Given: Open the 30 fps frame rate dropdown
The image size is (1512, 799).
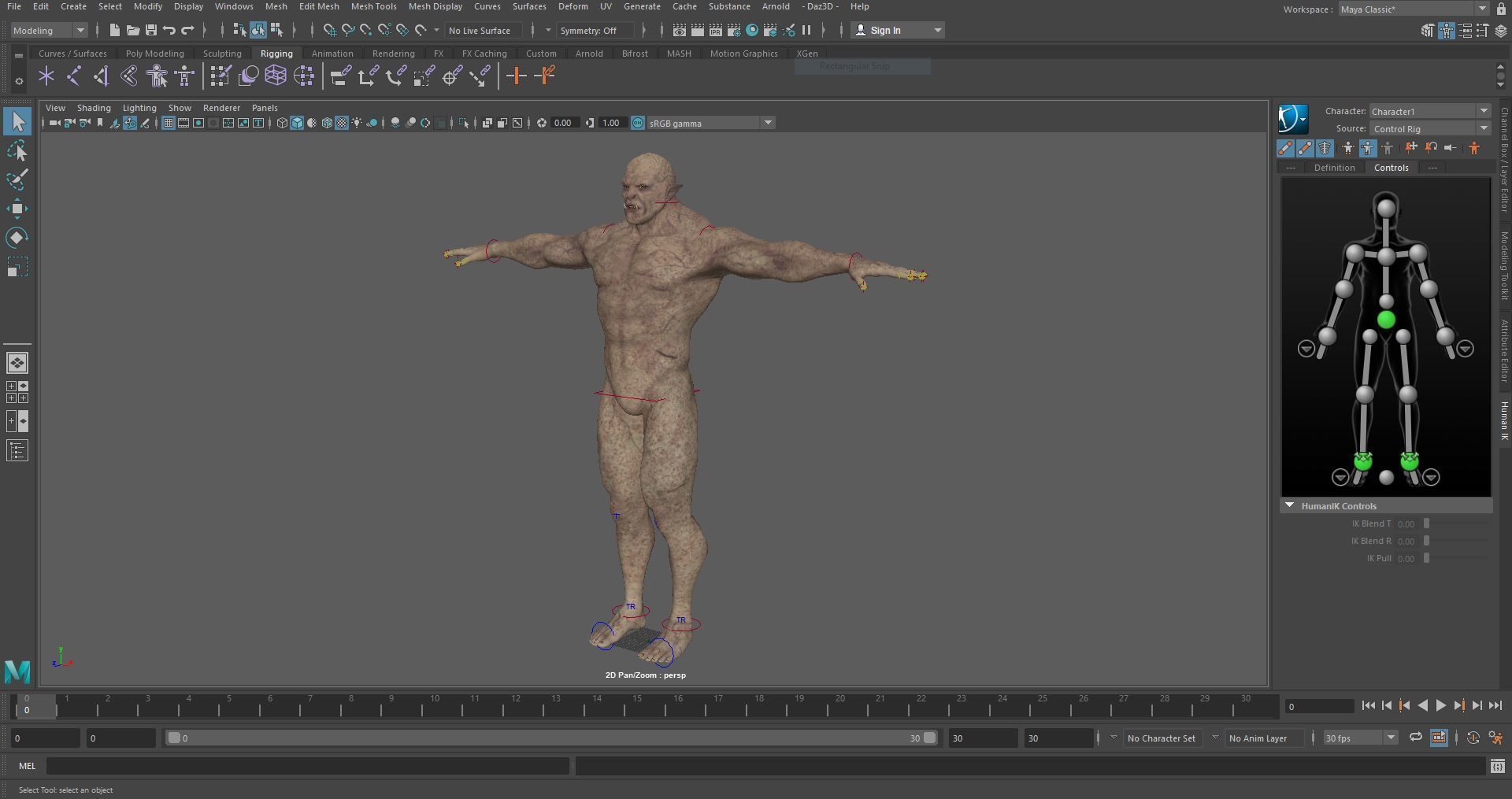Looking at the screenshot, I should (x=1361, y=738).
